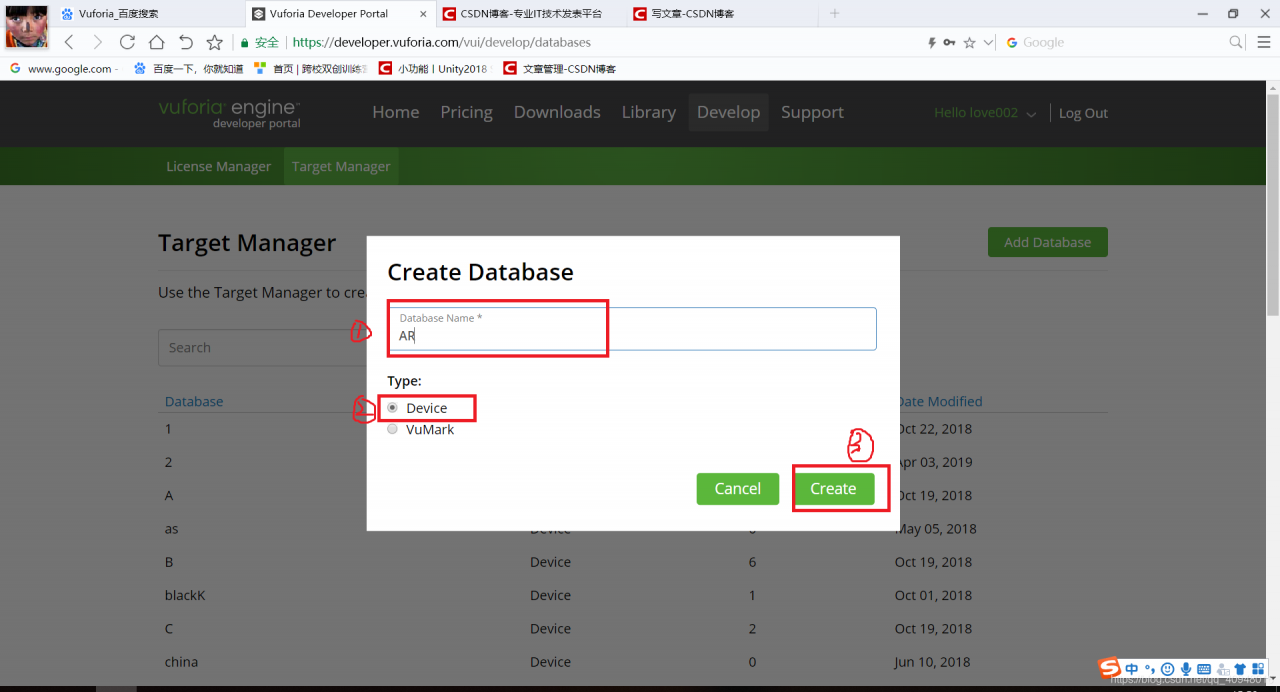The image size is (1280, 692).
Task: Switch to CSDN博客 专业IT技术发表平台 tab
Action: pos(530,14)
